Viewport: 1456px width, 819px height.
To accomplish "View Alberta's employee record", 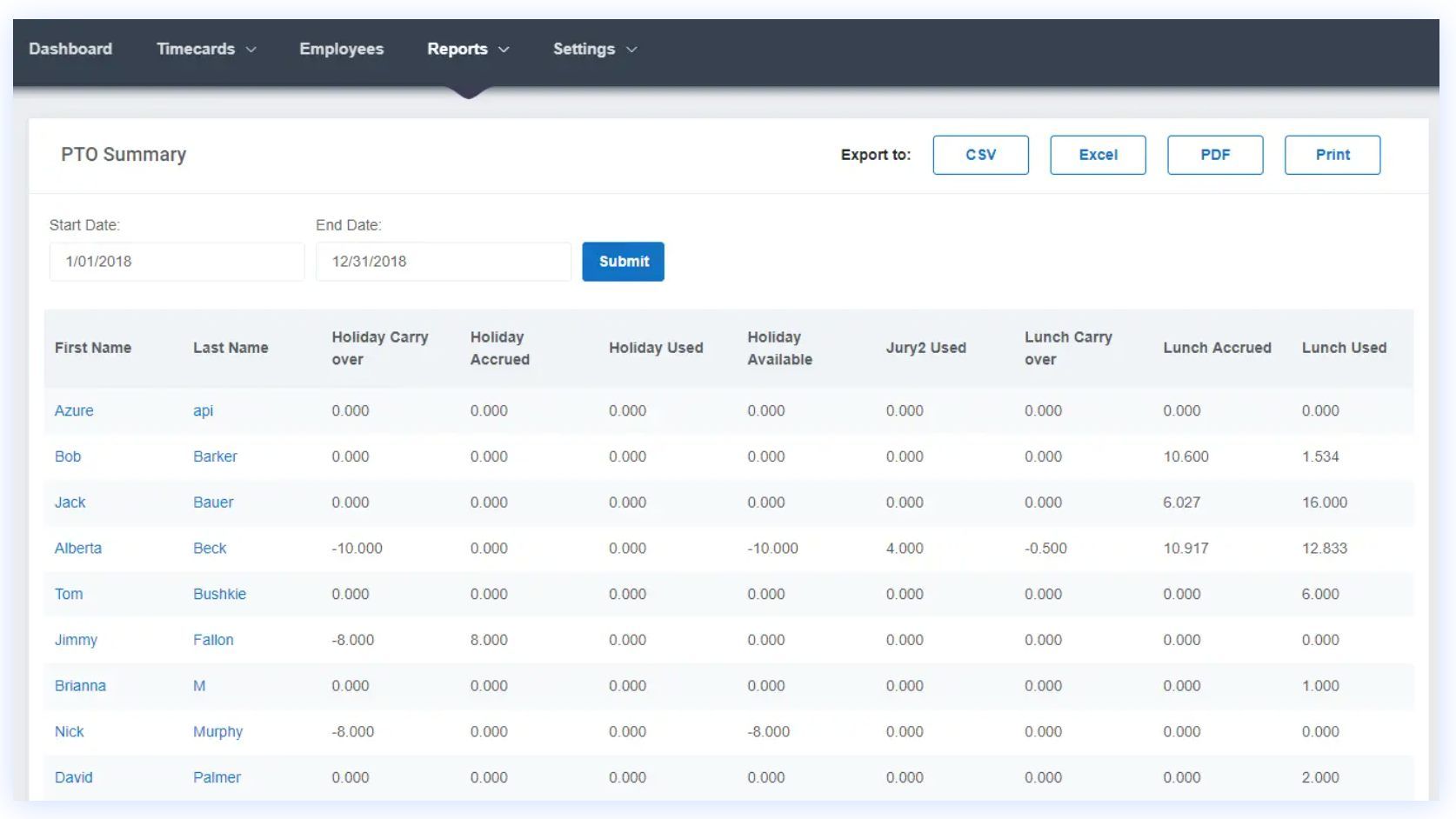I will [x=78, y=549].
